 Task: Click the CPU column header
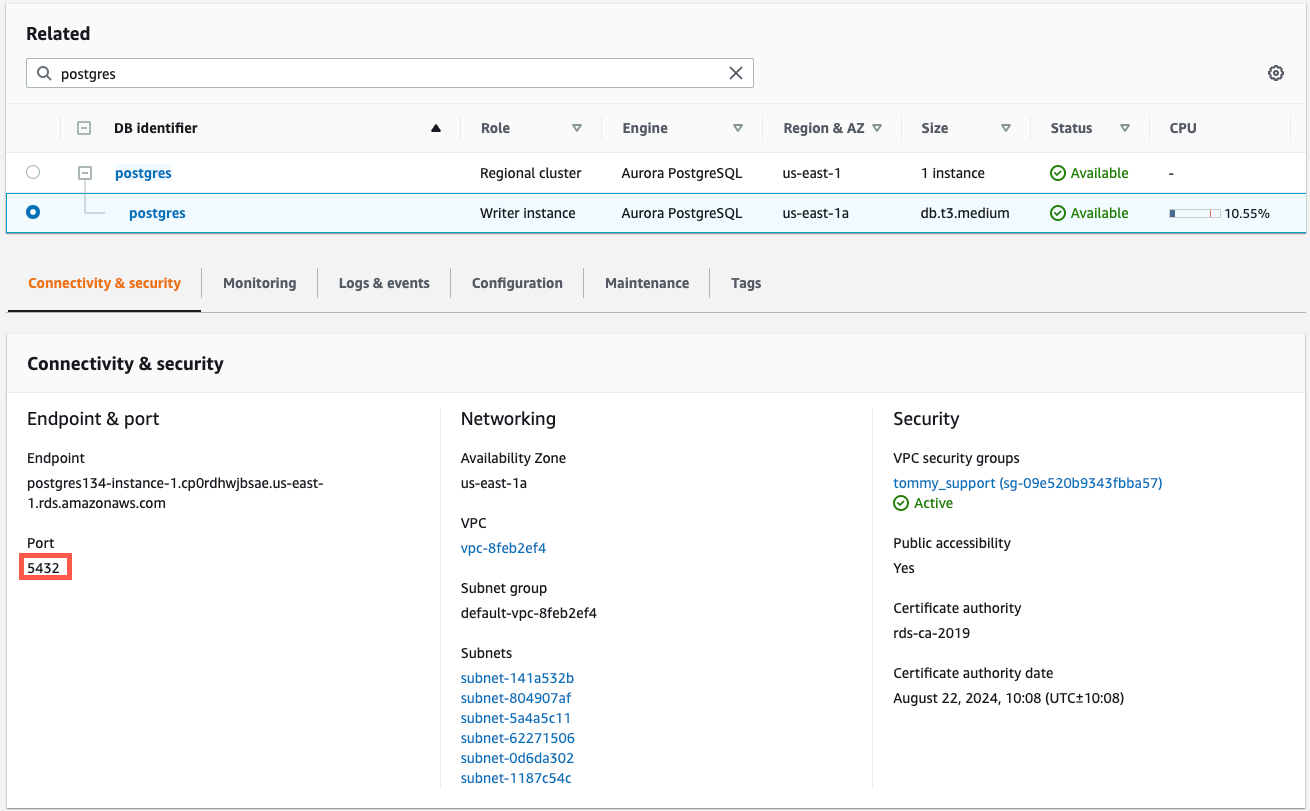point(1183,128)
